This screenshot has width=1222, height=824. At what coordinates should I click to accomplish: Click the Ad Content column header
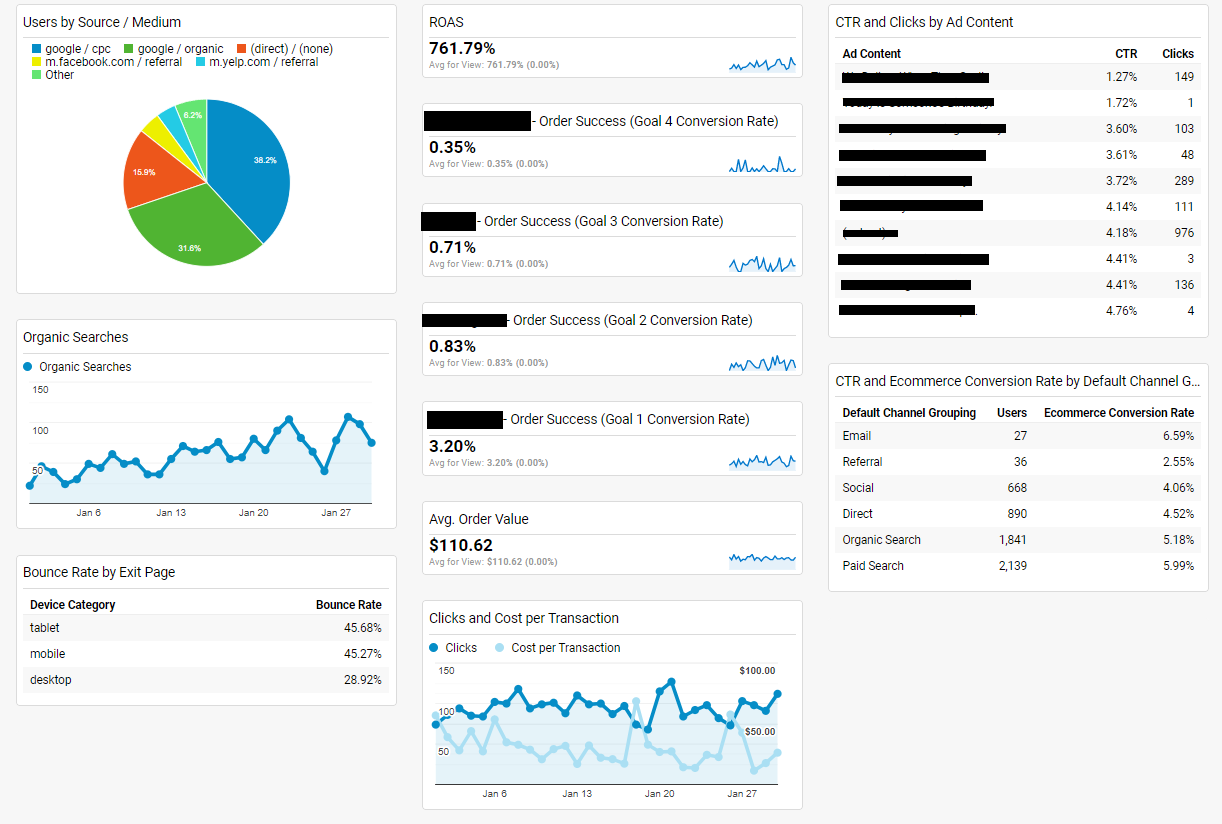(871, 54)
